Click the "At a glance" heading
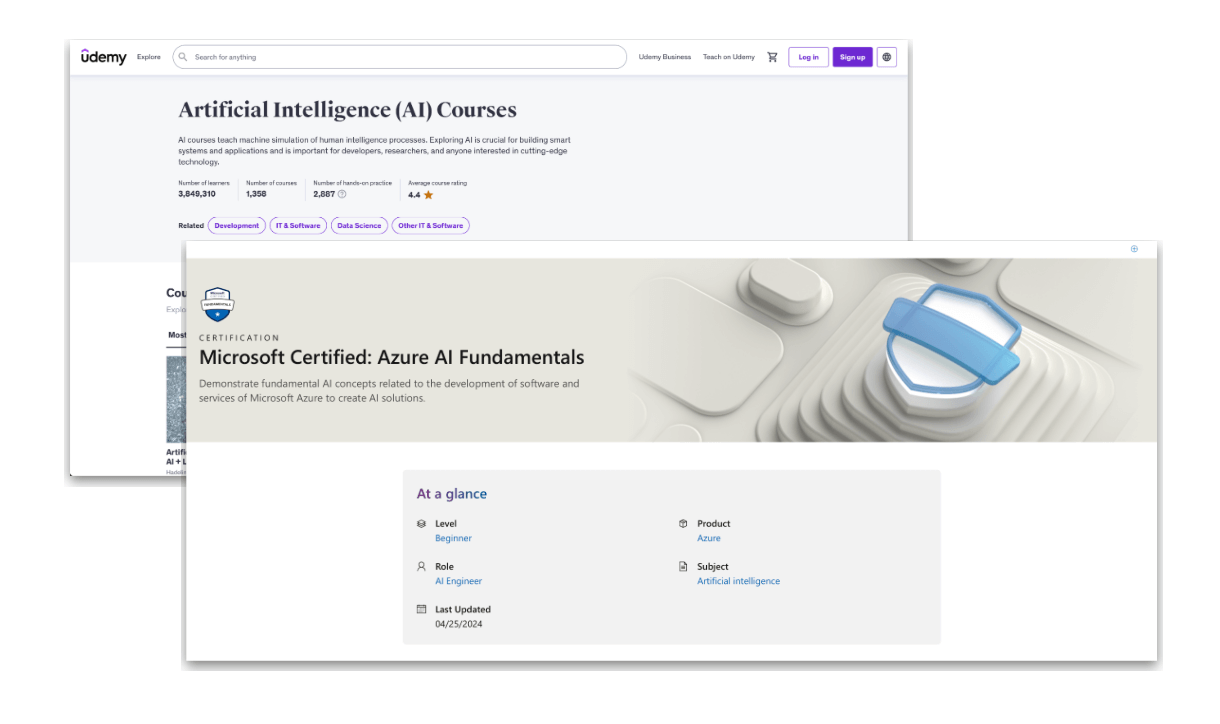This screenshot has height=724, width=1220. (x=452, y=494)
